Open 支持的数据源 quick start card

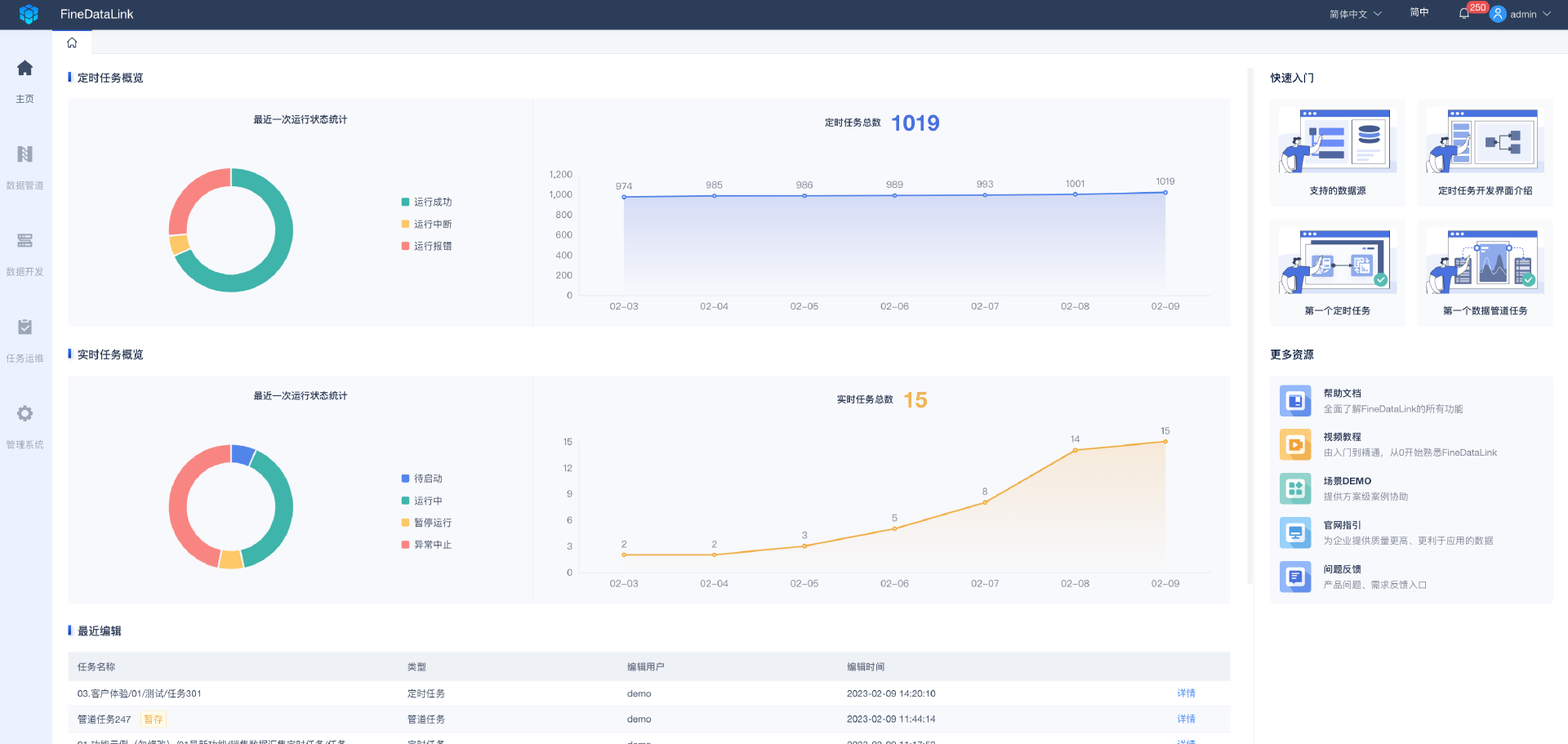pos(1338,153)
